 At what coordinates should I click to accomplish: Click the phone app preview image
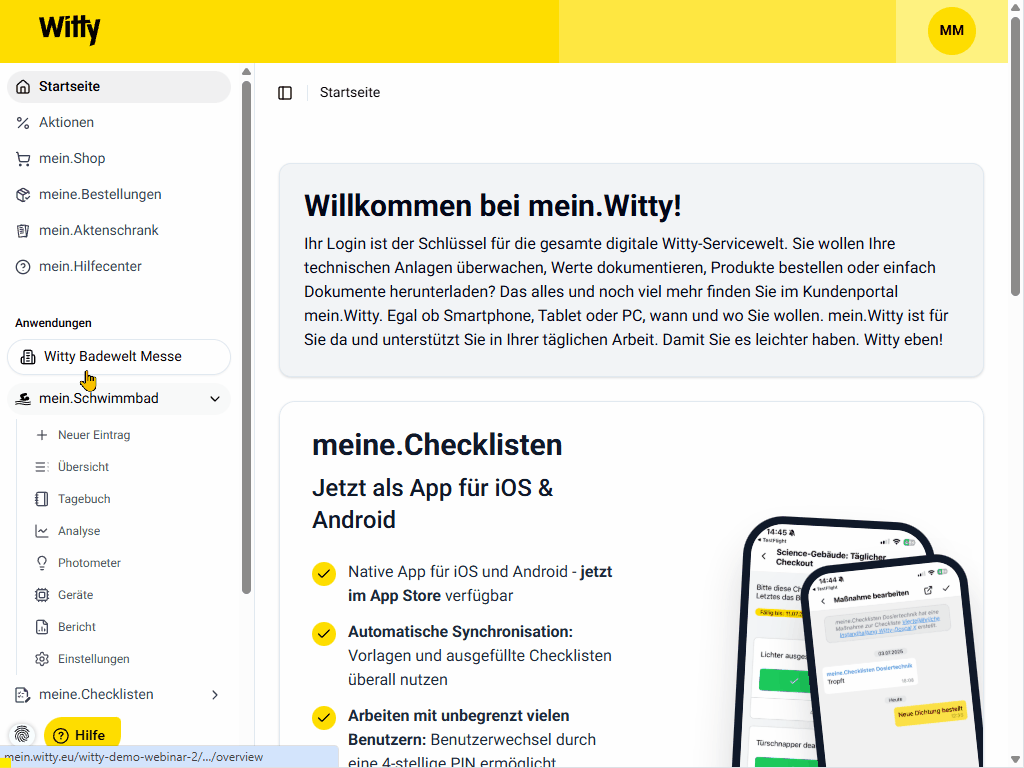856,643
